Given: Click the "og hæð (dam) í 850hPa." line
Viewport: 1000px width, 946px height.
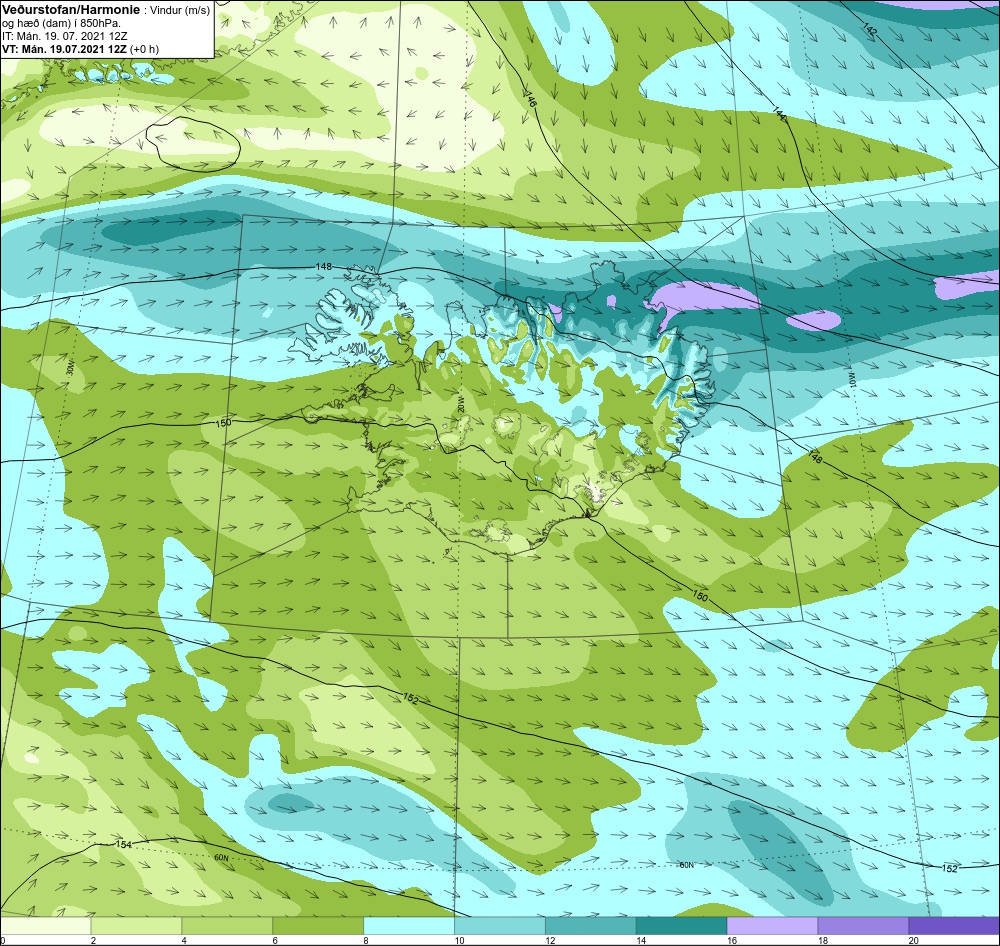Looking at the screenshot, I should [62, 24].
